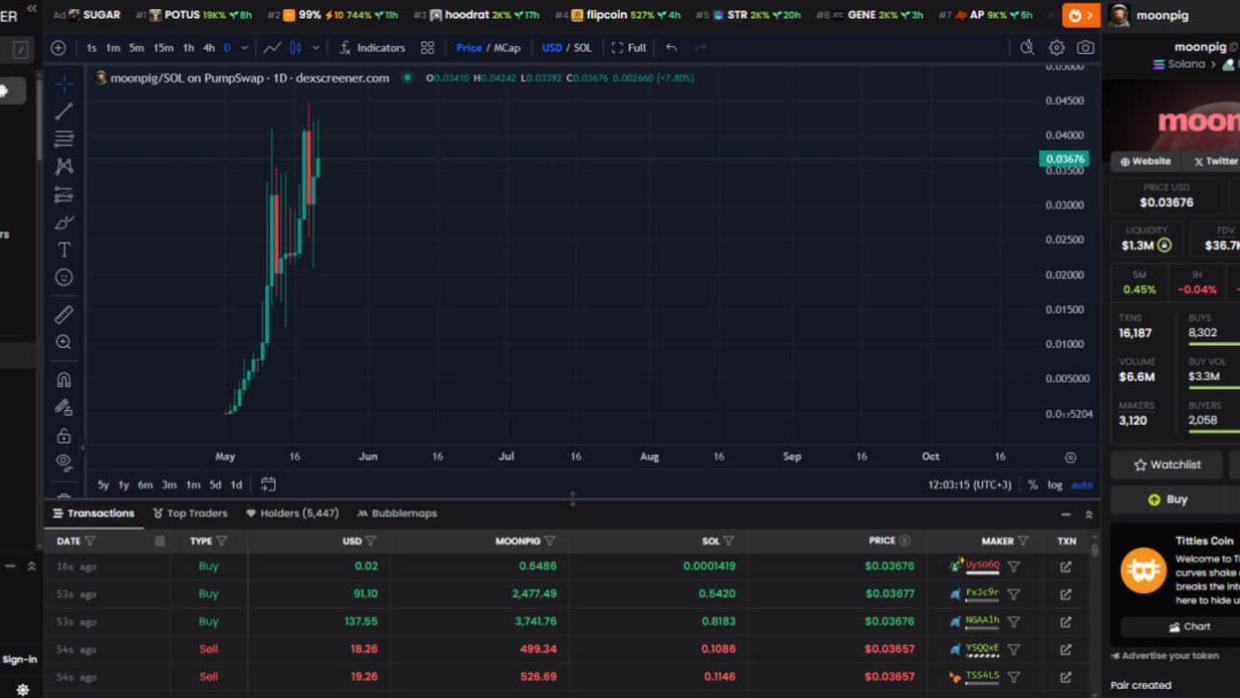Activate the zoom in tool
Image resolution: width=1240 pixels, height=698 pixels.
[64, 342]
